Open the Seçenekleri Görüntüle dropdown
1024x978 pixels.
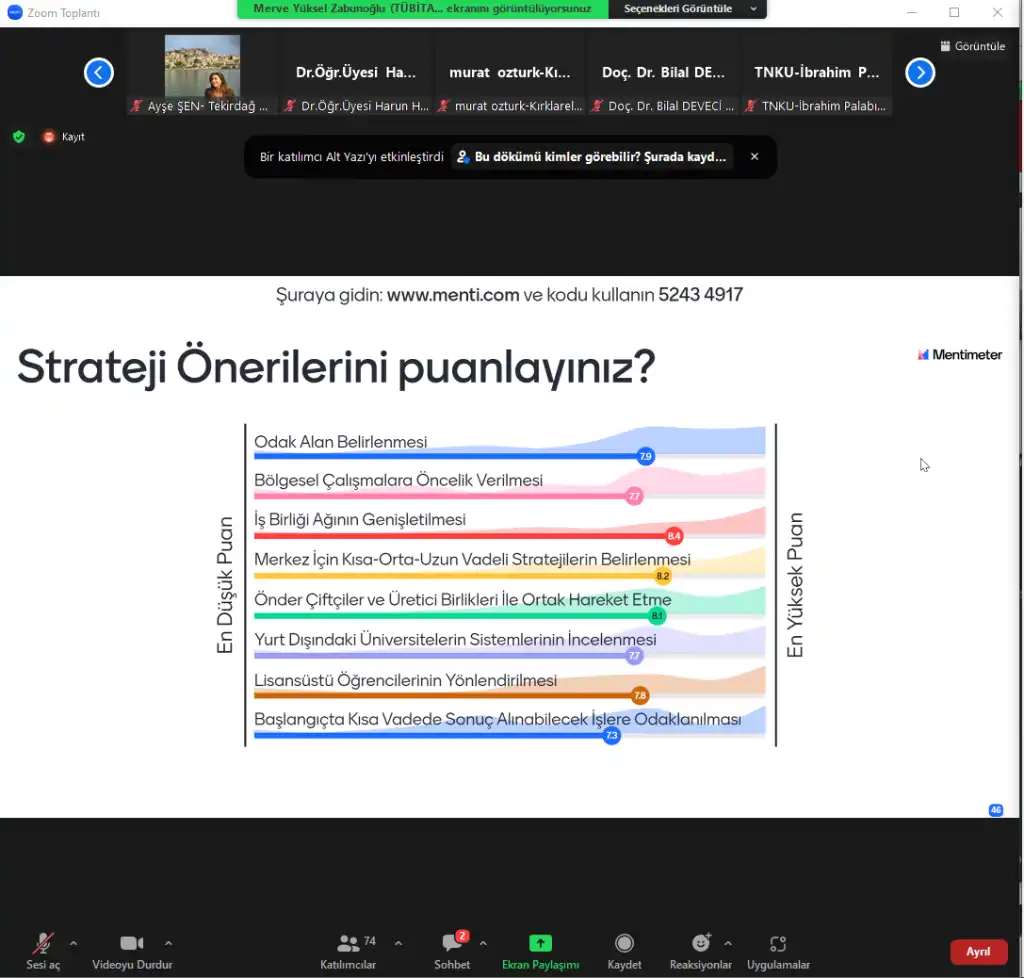[687, 9]
